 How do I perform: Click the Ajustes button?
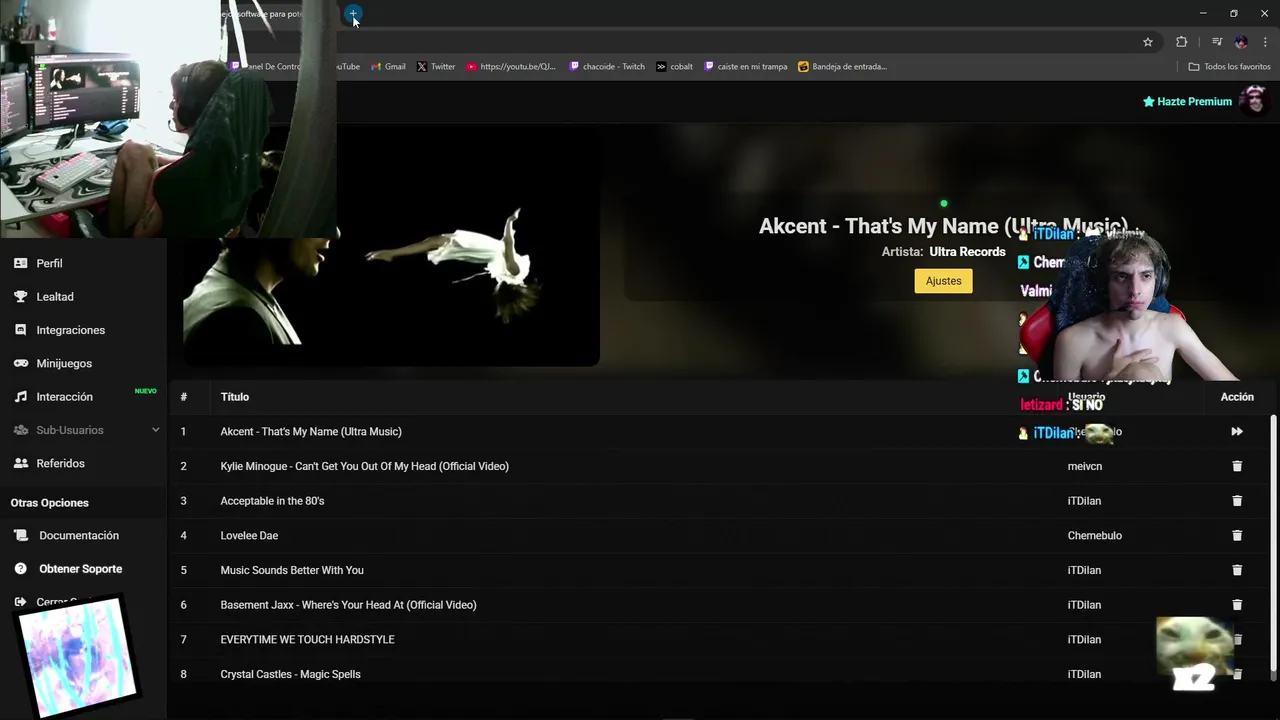[x=943, y=281]
